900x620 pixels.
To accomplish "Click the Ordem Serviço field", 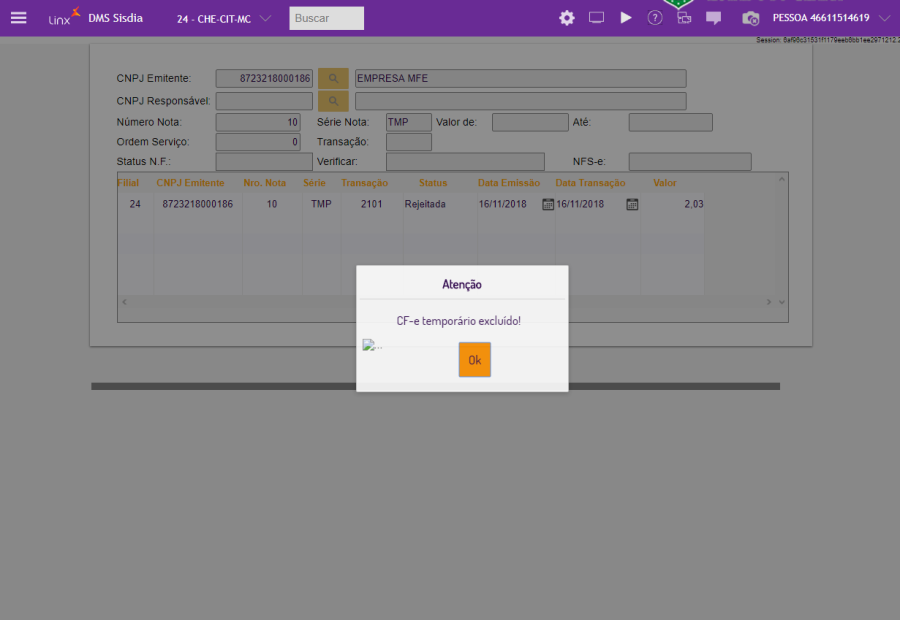I will point(258,142).
